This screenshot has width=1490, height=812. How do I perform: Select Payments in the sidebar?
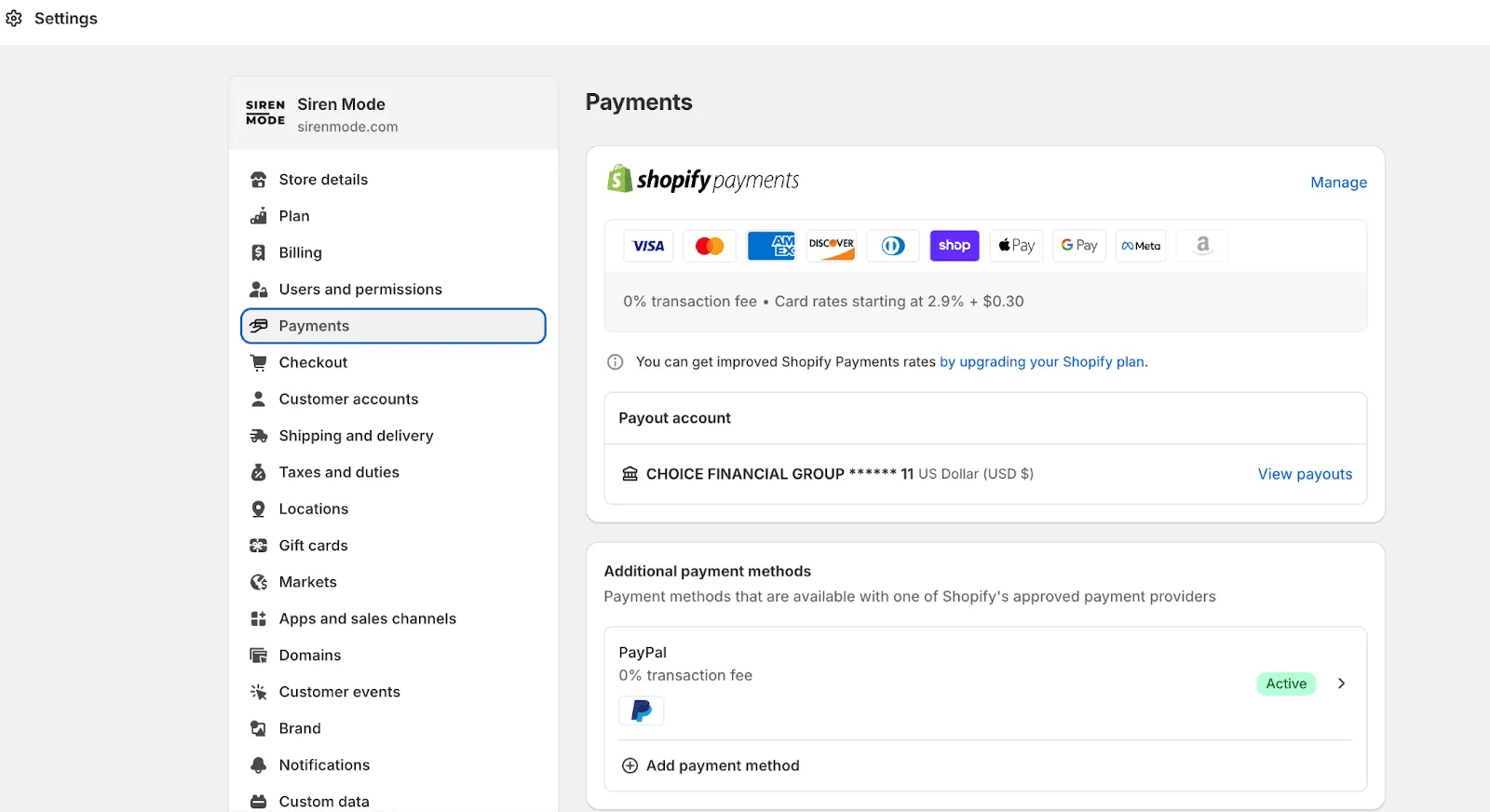[393, 326]
